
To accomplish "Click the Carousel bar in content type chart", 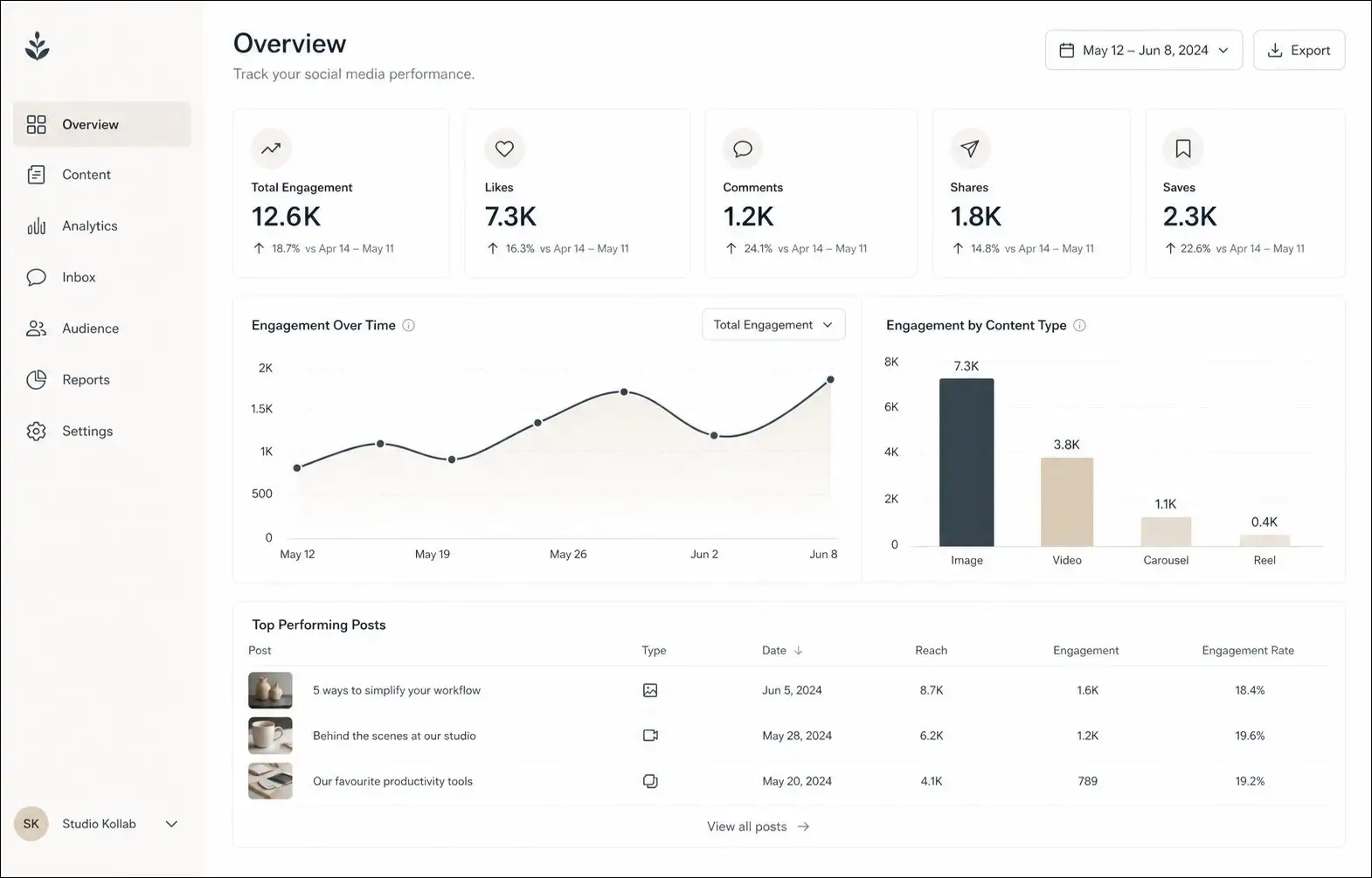I will (1166, 532).
